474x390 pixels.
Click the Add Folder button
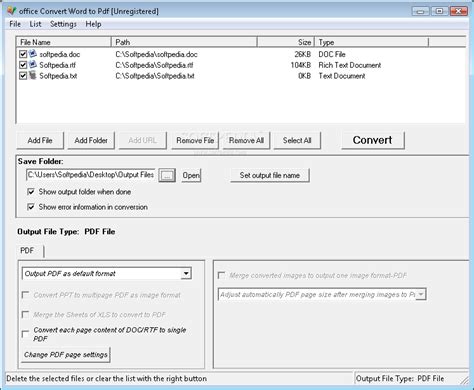click(91, 140)
